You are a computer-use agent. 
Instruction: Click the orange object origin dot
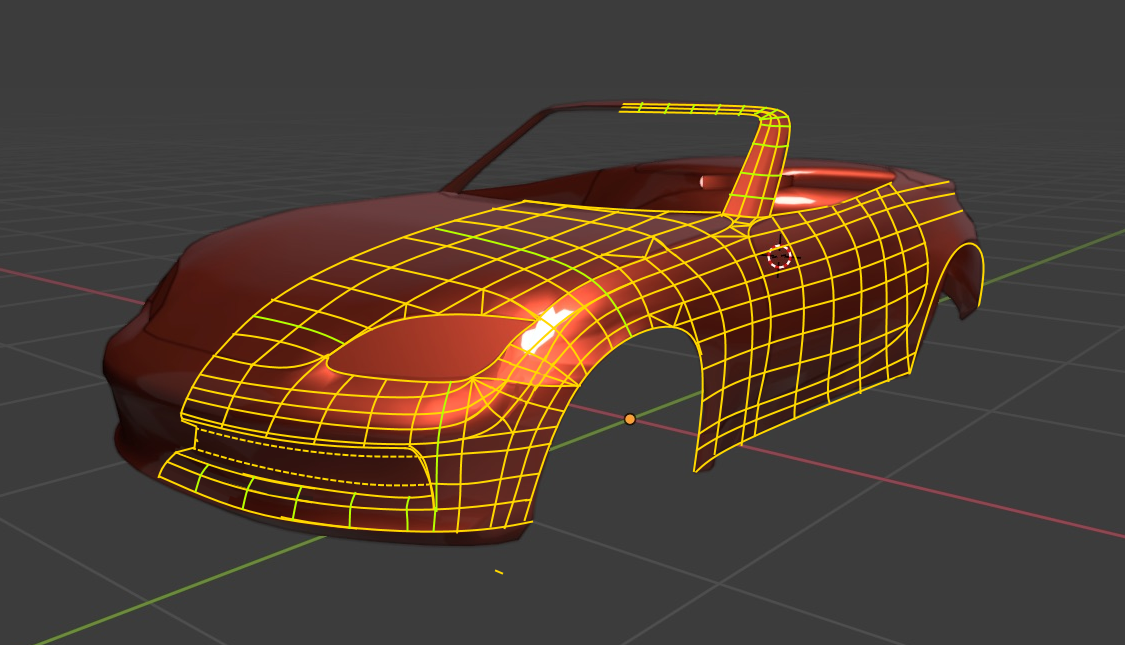630,419
